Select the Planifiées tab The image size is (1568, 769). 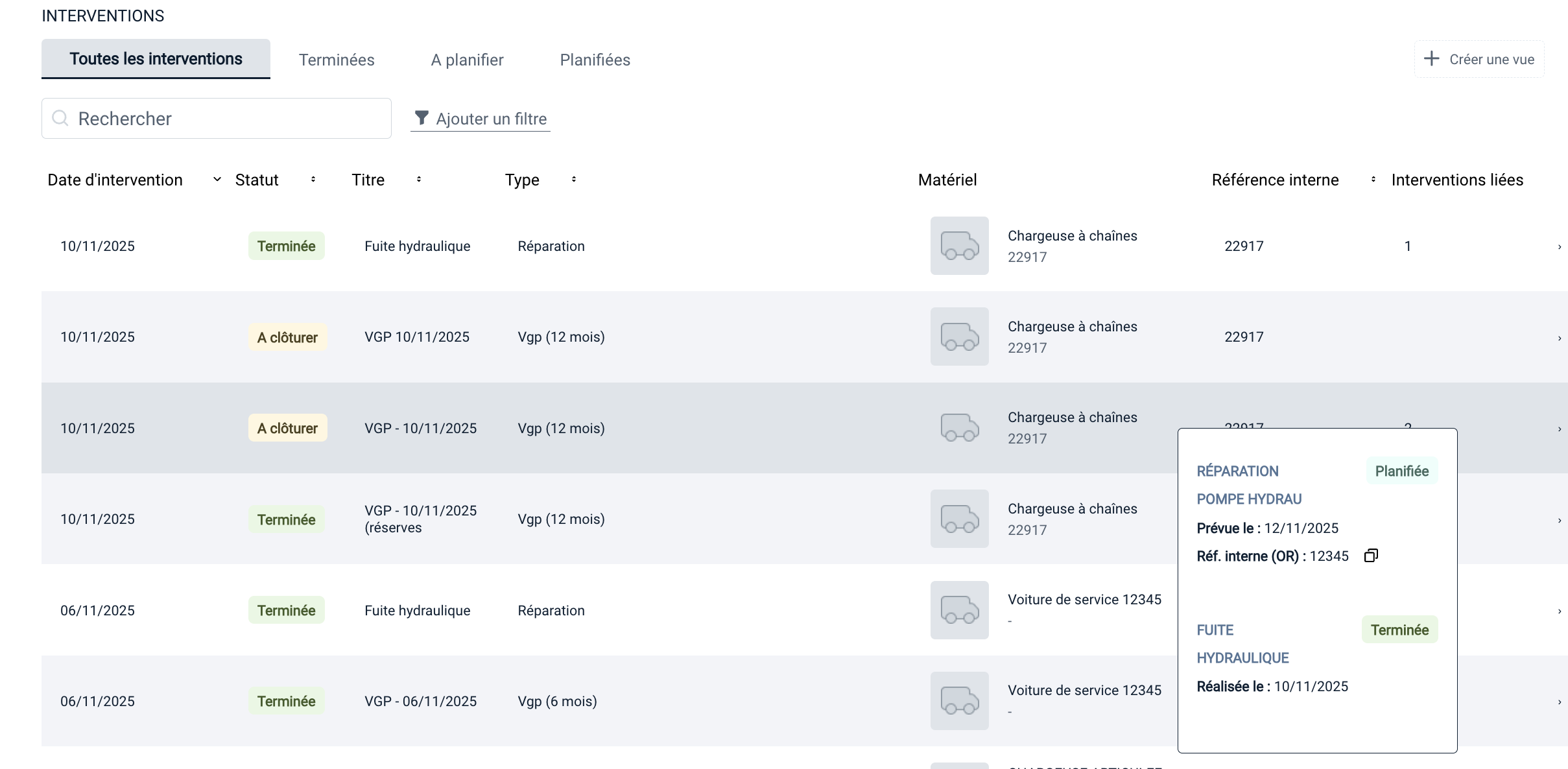point(595,60)
